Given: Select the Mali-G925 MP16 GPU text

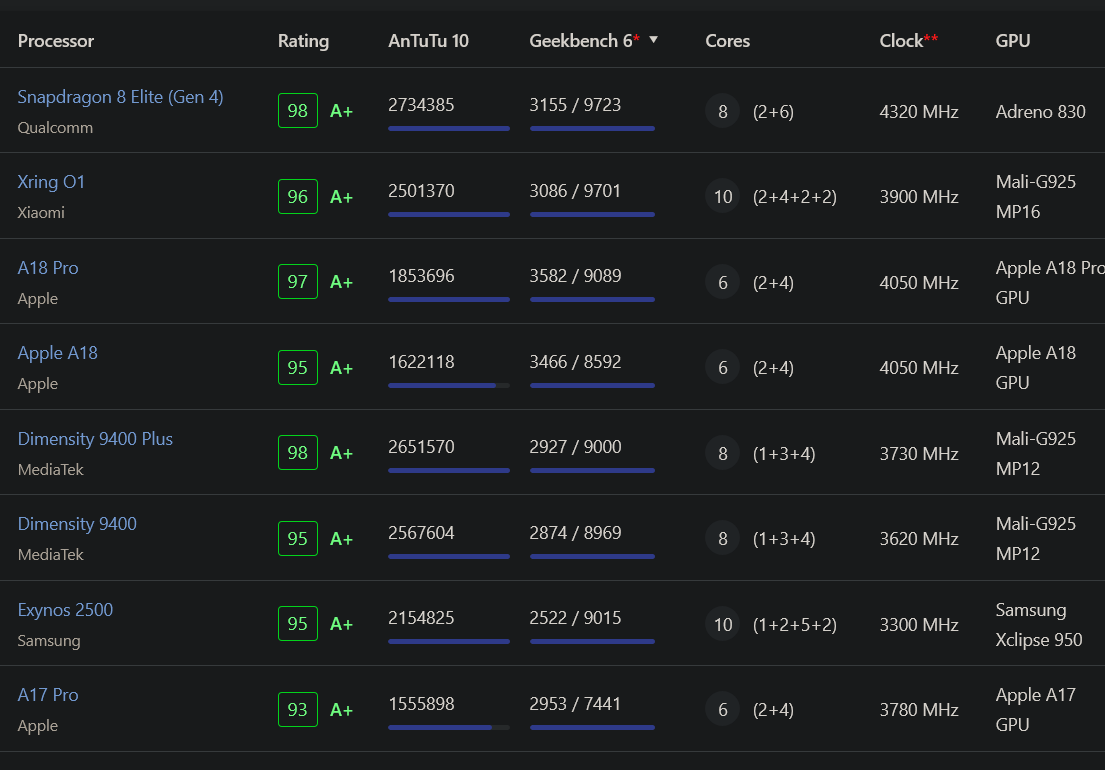Looking at the screenshot, I should pyautogui.click(x=1036, y=197).
